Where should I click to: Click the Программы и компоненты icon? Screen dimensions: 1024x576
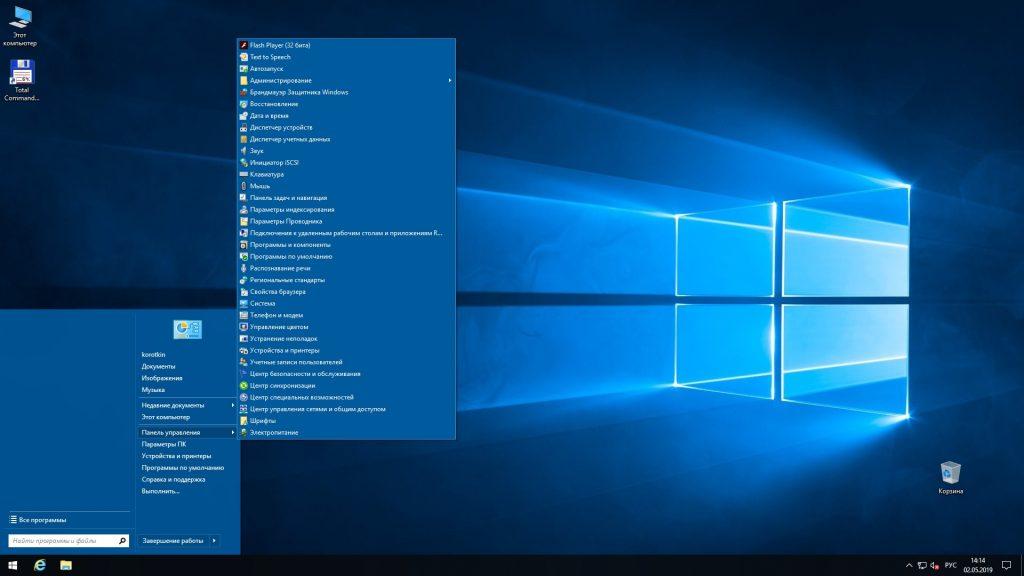coord(244,245)
